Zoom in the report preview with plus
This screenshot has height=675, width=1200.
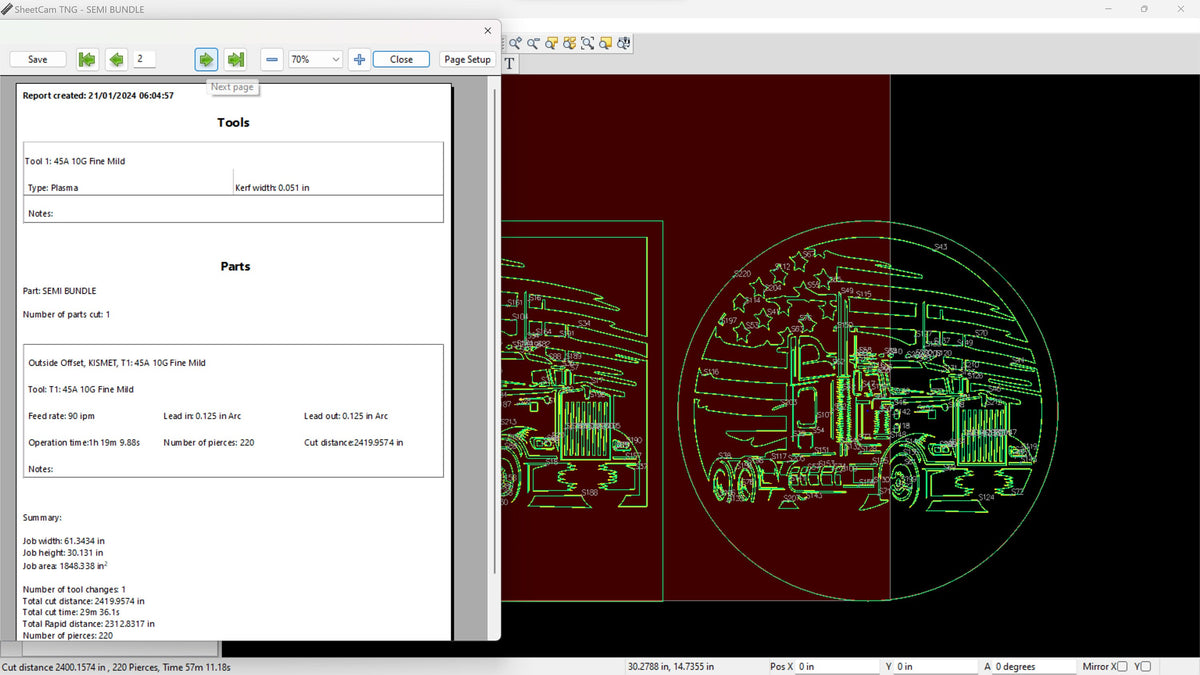pos(359,60)
